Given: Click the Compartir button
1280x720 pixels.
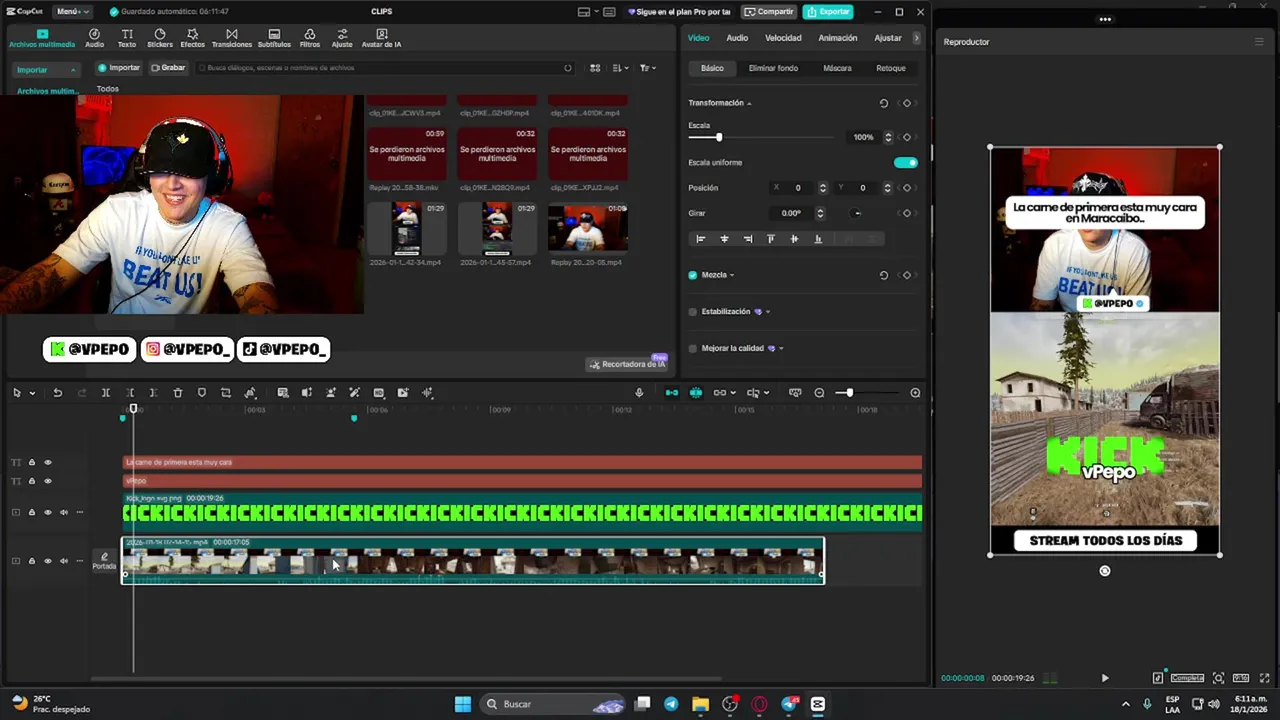Looking at the screenshot, I should click(770, 11).
